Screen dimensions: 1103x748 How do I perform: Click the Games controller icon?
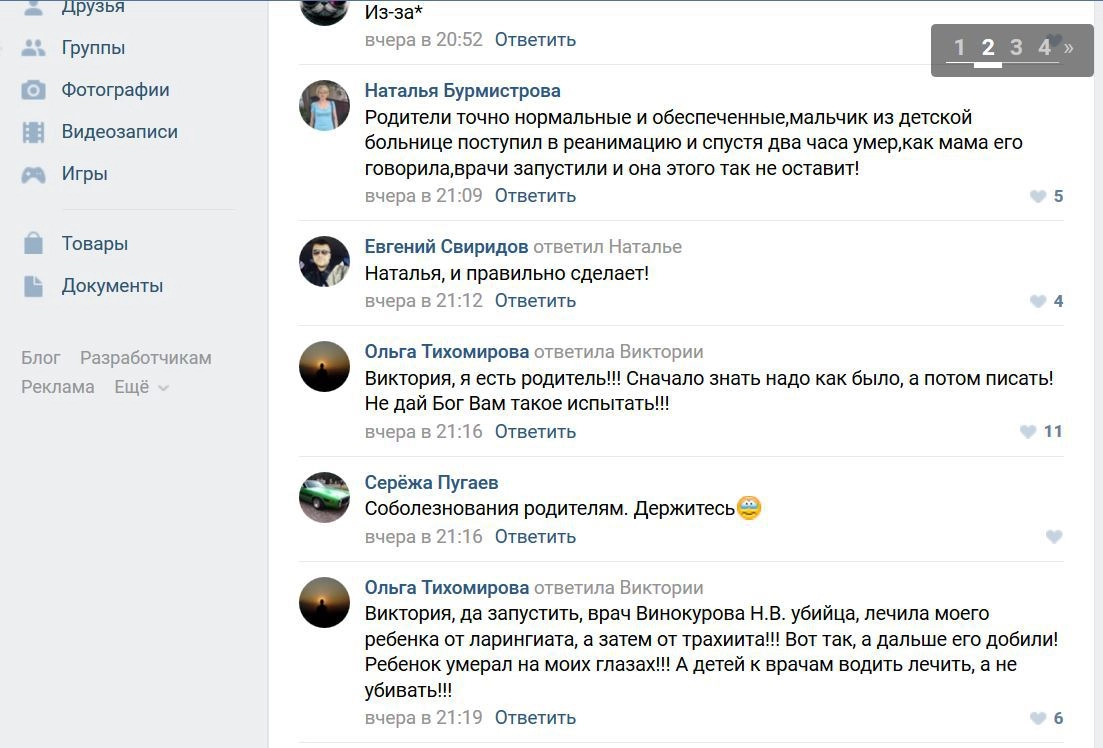(34, 174)
